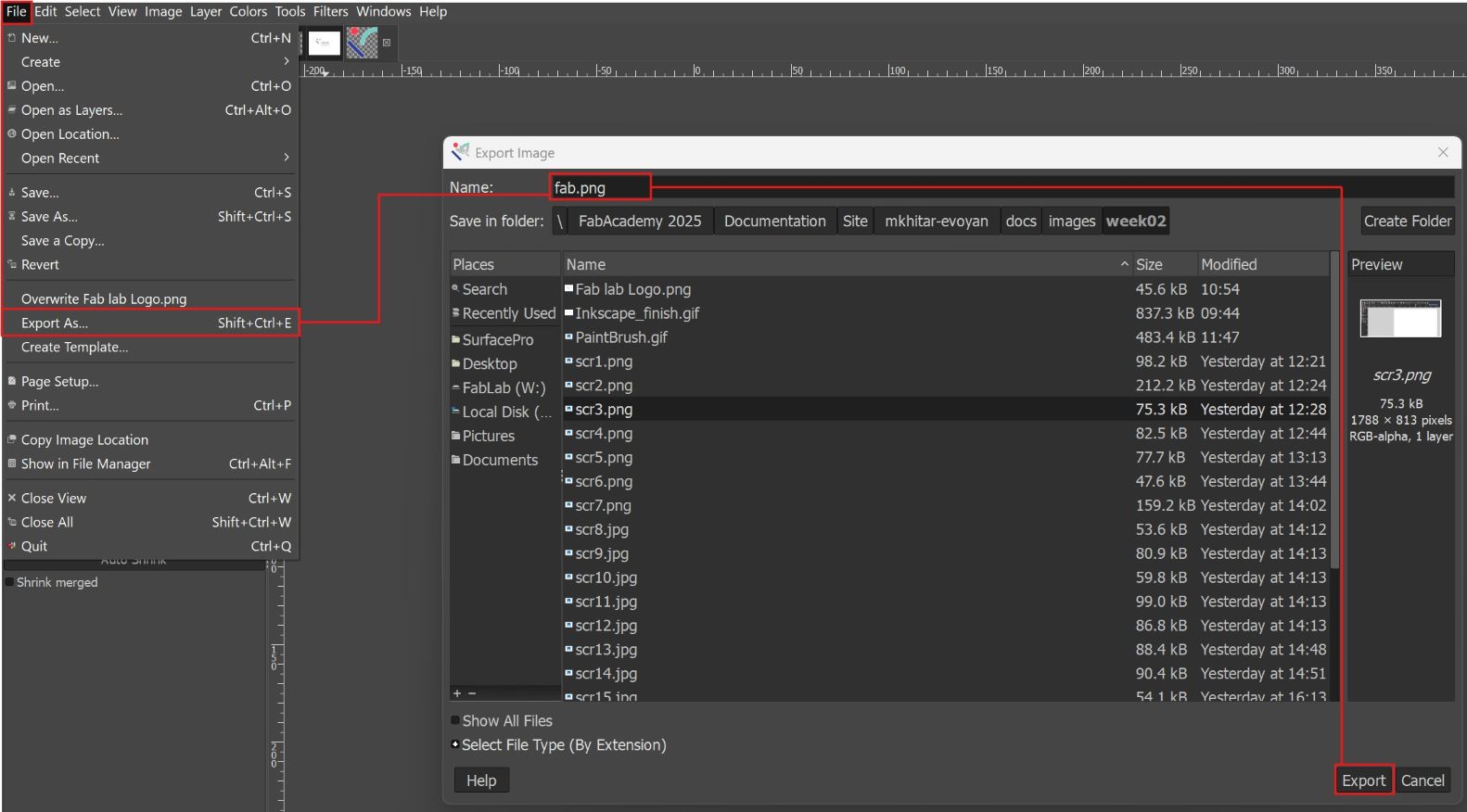Open the Colors menu
Screen dimensions: 1467x812
coord(249,11)
